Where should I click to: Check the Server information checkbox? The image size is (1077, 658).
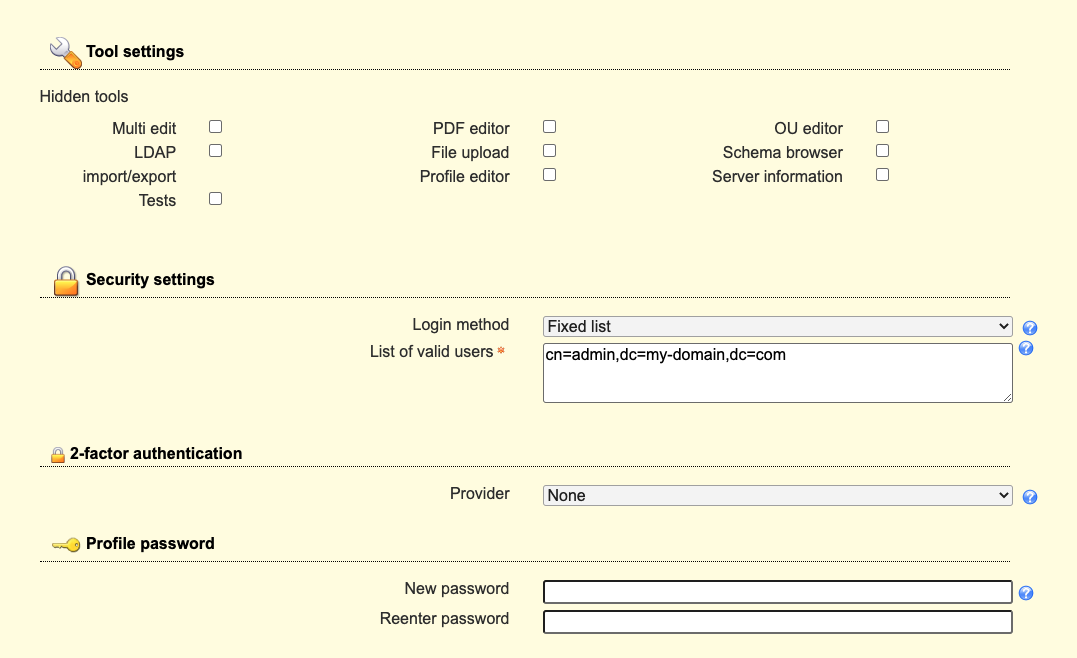(x=882, y=173)
